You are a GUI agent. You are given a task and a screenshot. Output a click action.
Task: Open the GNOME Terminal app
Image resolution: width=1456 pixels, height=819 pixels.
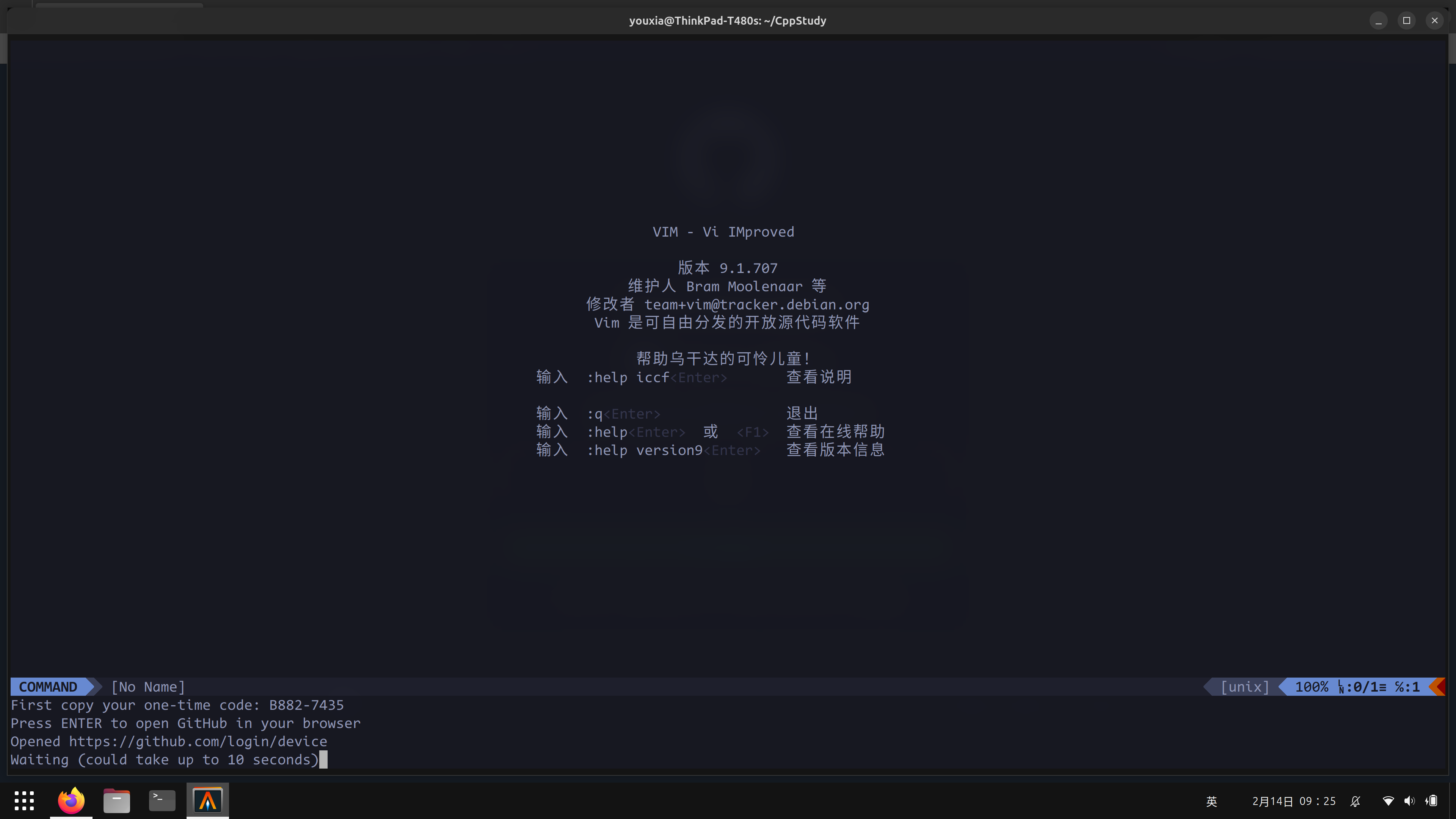162,800
